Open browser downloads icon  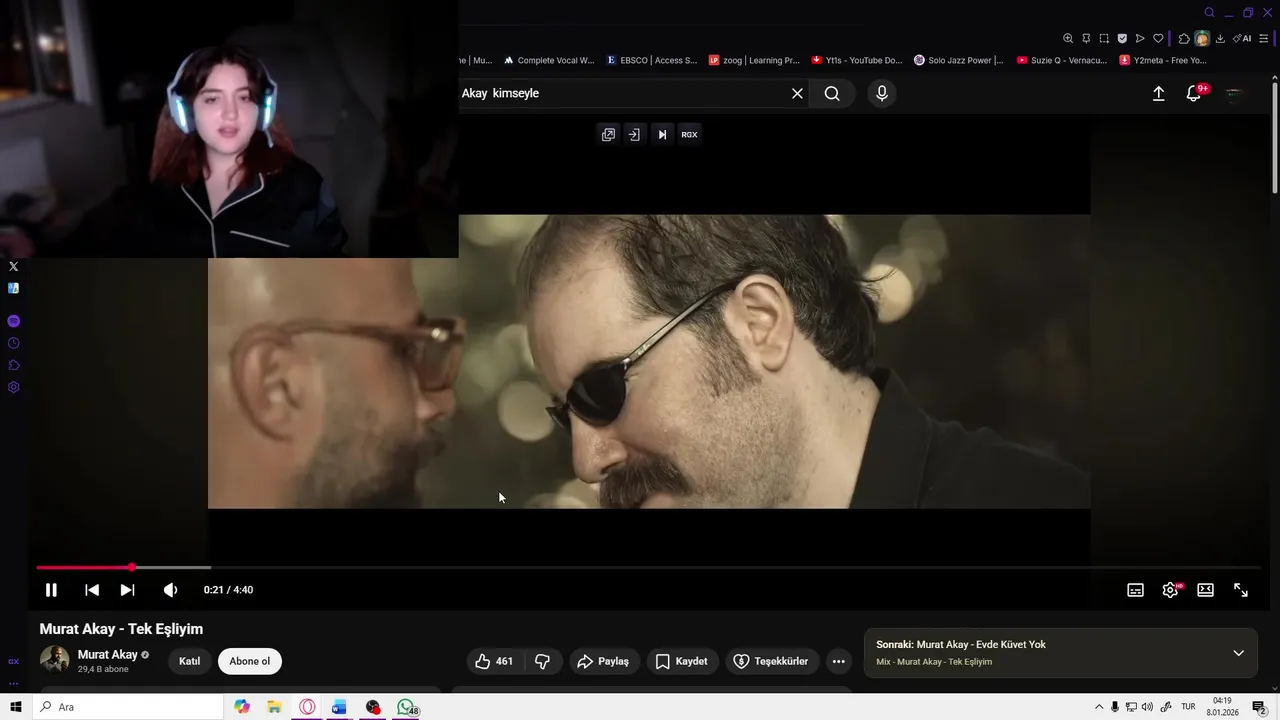(1220, 38)
